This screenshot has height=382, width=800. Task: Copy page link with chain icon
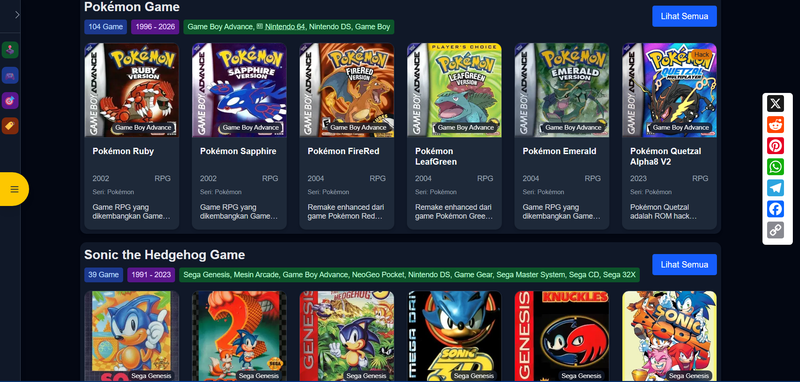pos(776,230)
